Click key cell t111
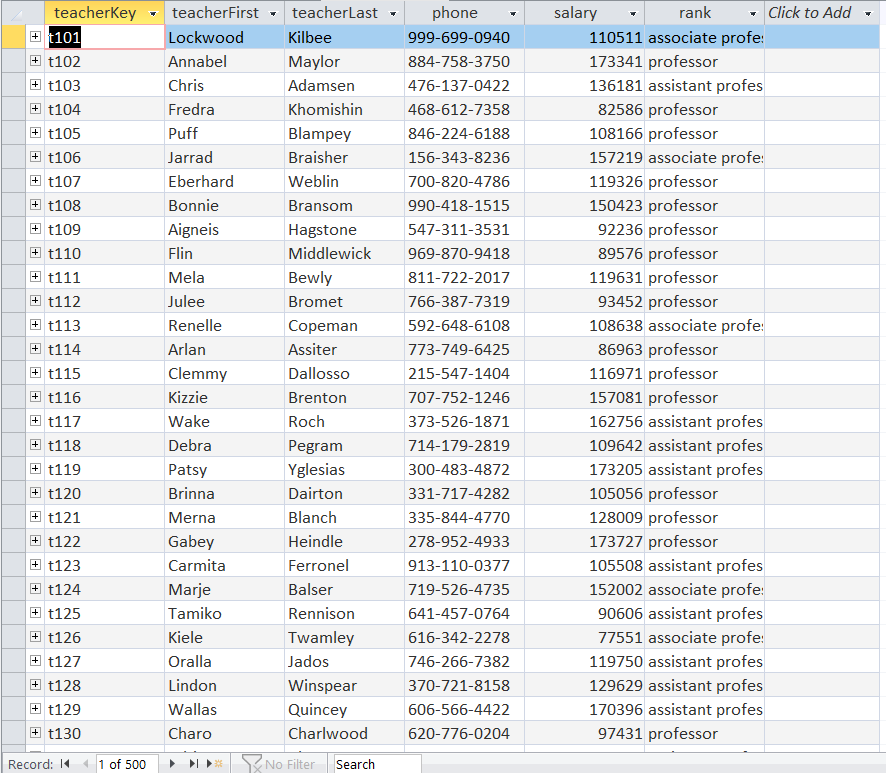Screen dimensions: 886x773 (105, 277)
